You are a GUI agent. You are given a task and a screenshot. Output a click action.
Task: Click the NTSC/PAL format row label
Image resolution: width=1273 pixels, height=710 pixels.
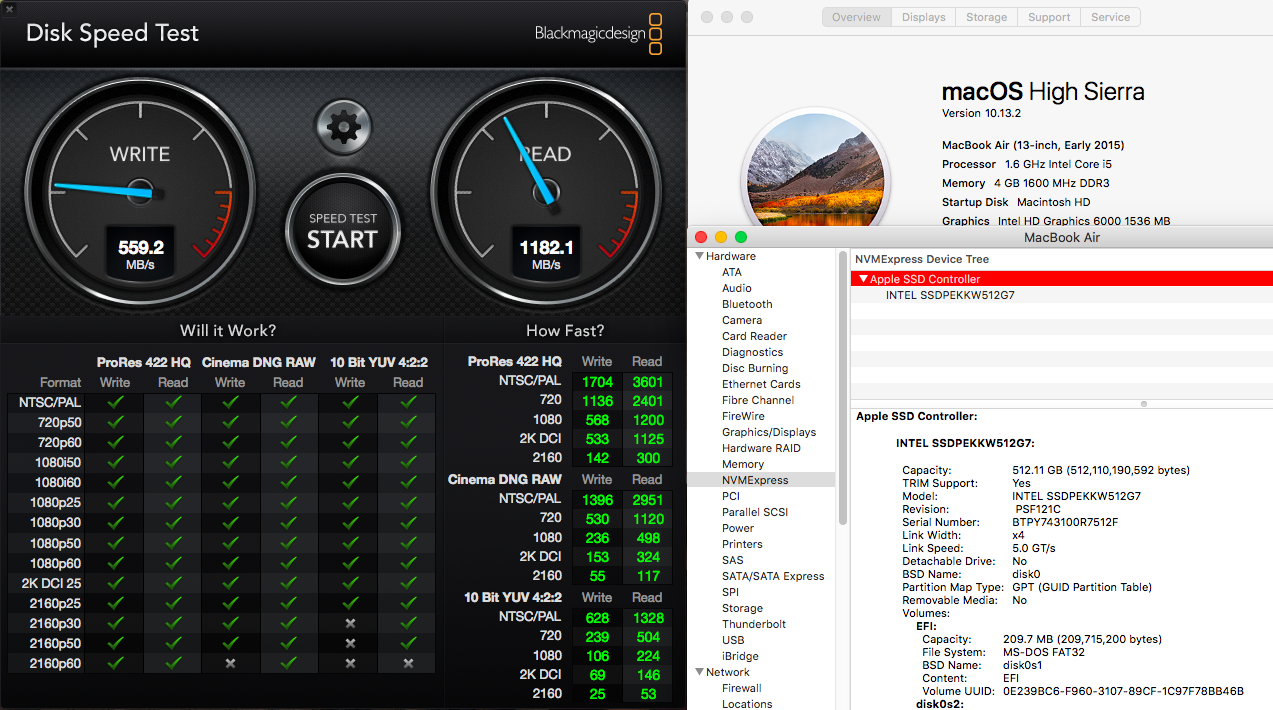pos(50,402)
